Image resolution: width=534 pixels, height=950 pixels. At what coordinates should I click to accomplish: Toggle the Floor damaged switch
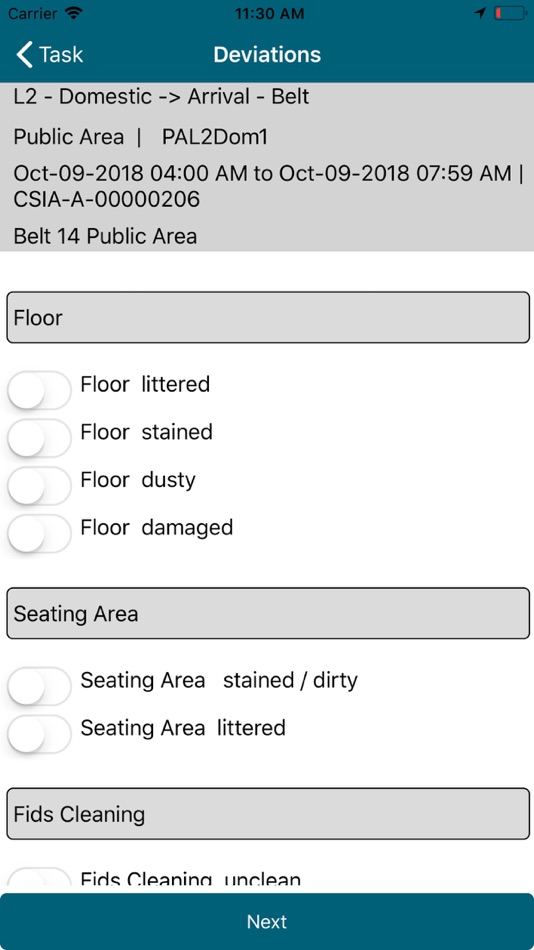(39, 534)
